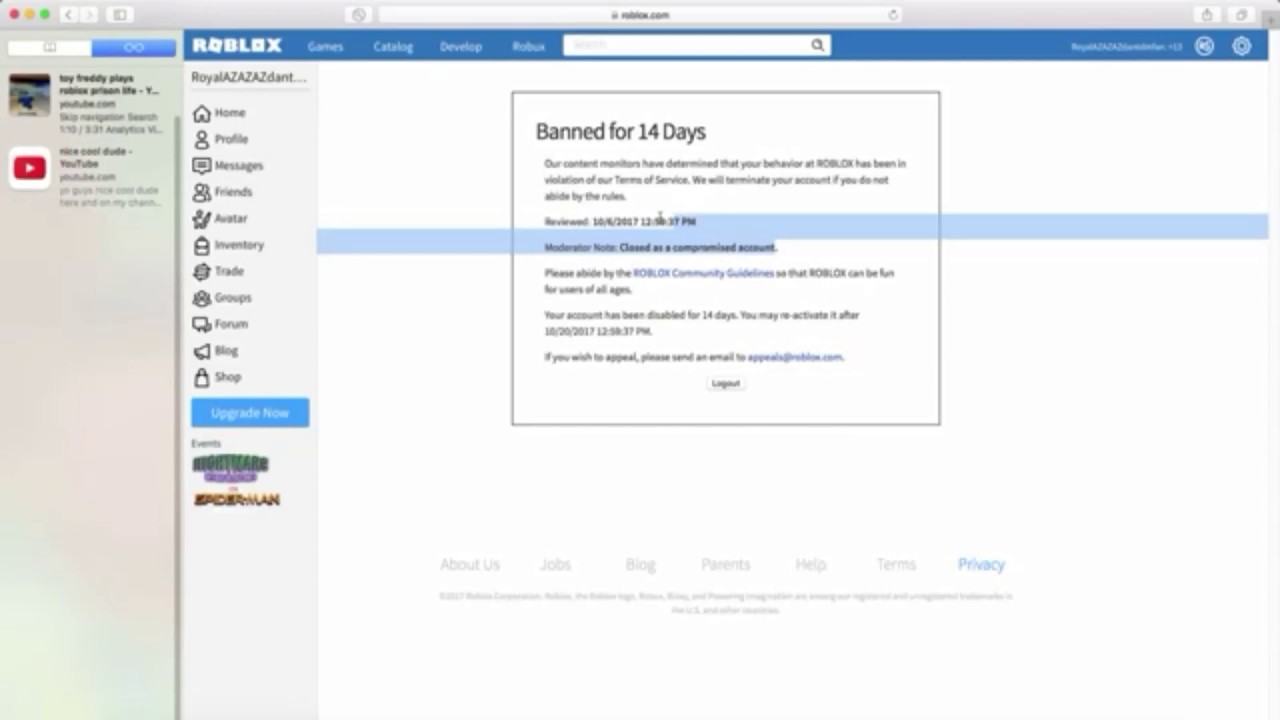The width and height of the screenshot is (1280, 720).
Task: Open the About Us footer link
Action: click(x=470, y=564)
